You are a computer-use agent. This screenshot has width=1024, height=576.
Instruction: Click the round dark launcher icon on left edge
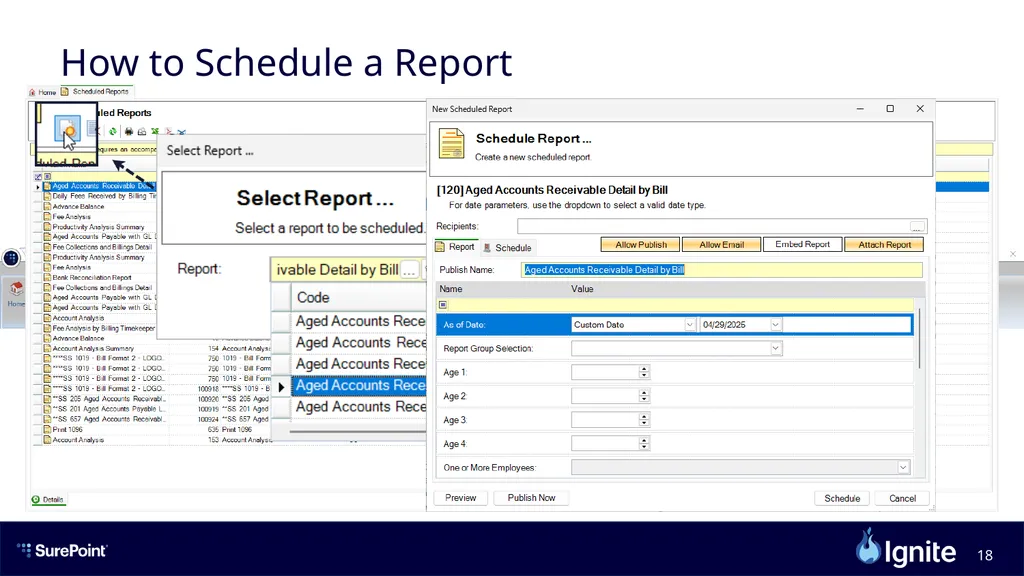tap(11, 258)
